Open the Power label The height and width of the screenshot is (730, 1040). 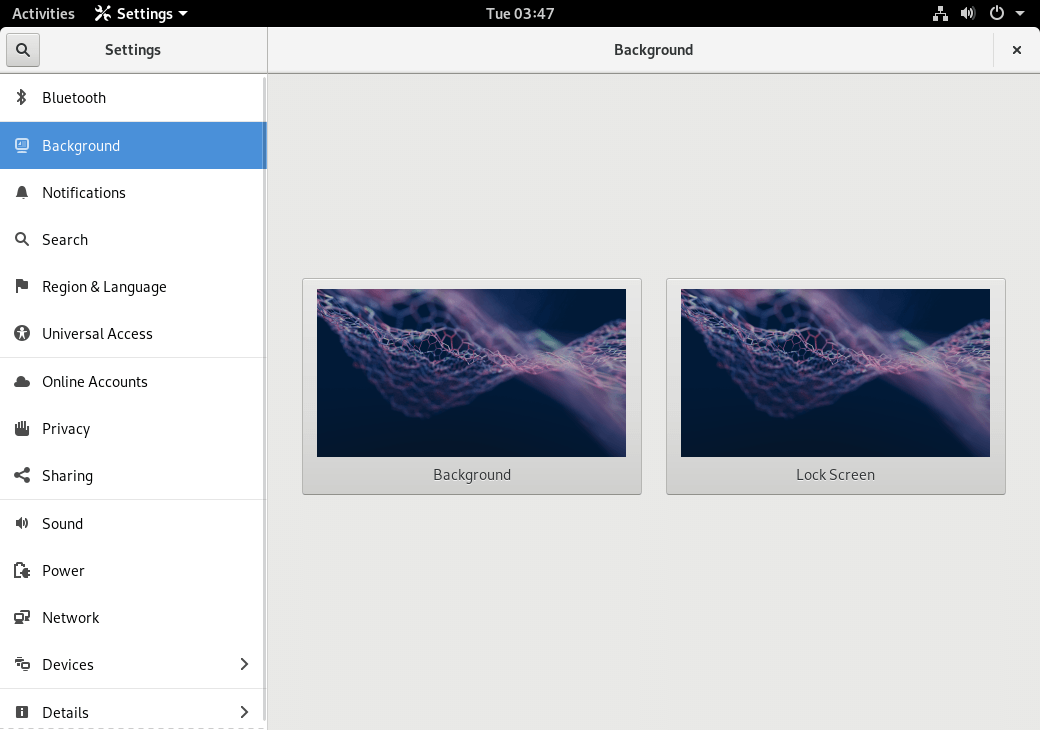63,570
